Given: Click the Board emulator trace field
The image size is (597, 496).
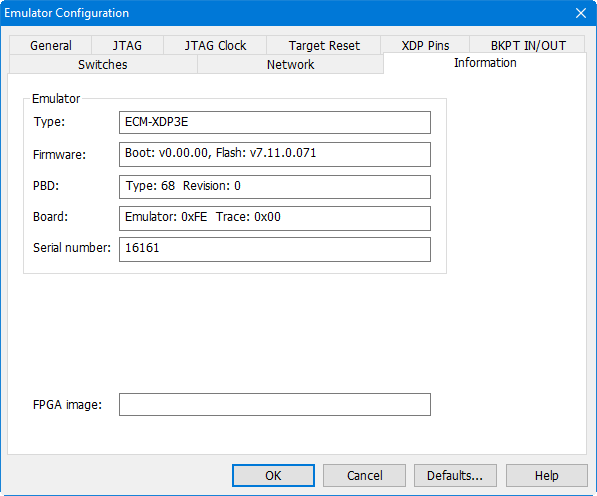Looking at the screenshot, I should pyautogui.click(x=275, y=218).
